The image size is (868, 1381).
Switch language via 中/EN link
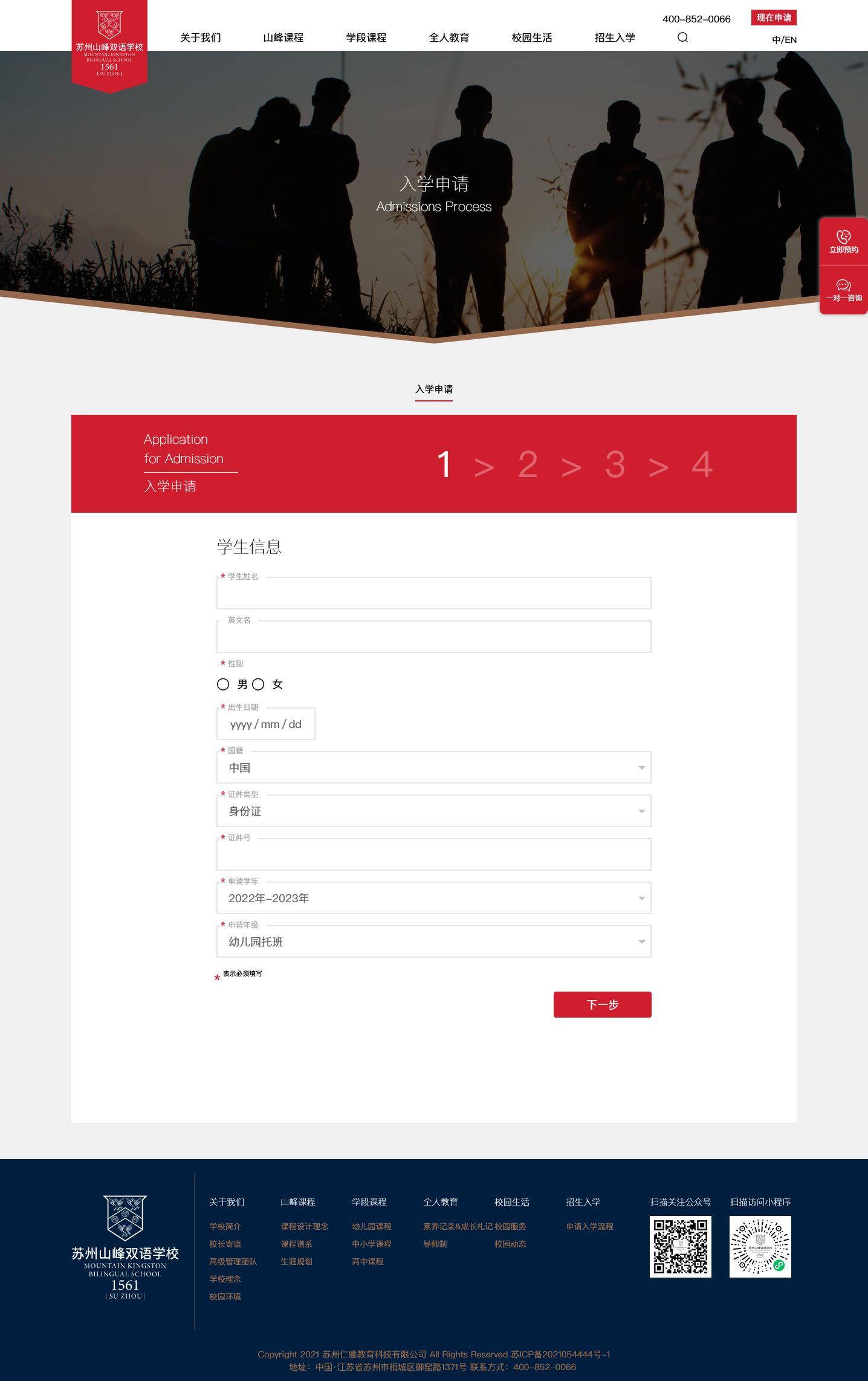[784, 40]
